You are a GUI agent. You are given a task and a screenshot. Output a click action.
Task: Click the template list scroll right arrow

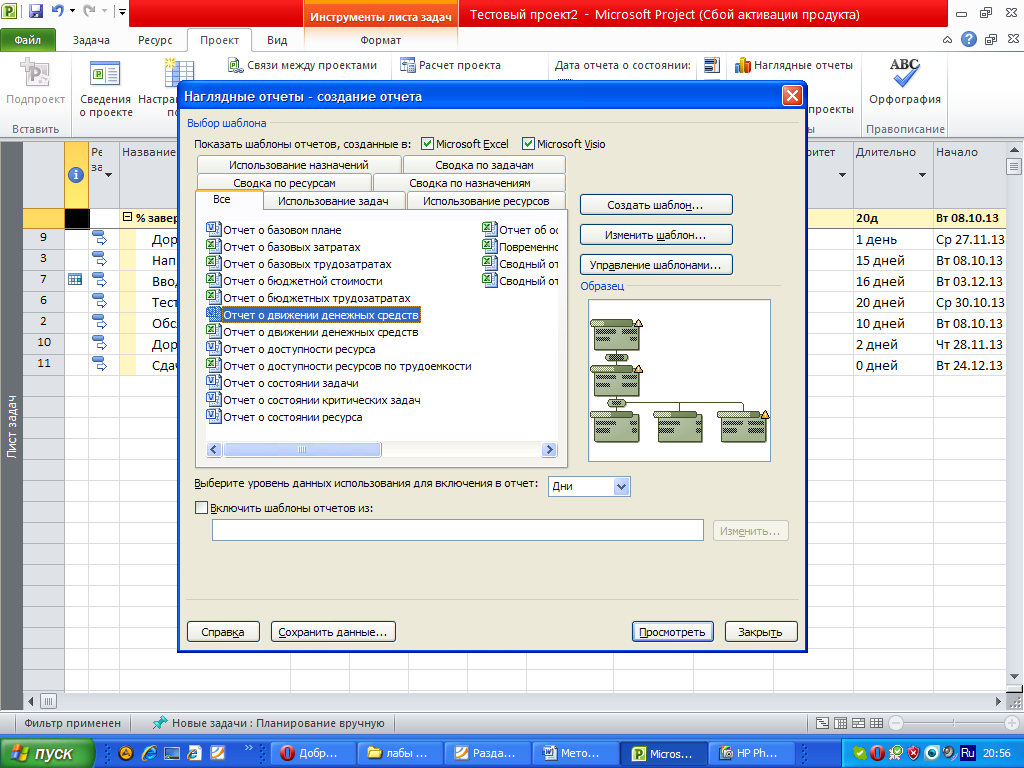(549, 449)
